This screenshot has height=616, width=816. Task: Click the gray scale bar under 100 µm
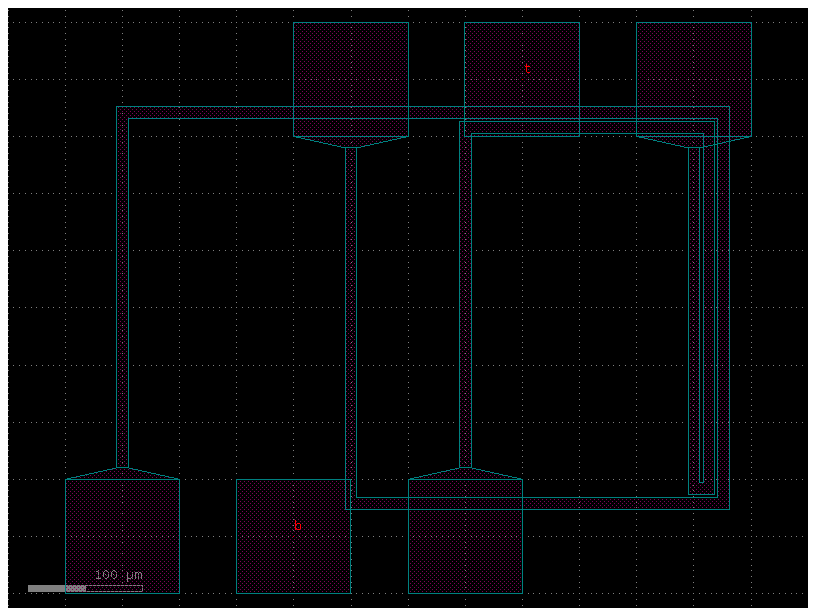pyautogui.click(x=85, y=588)
